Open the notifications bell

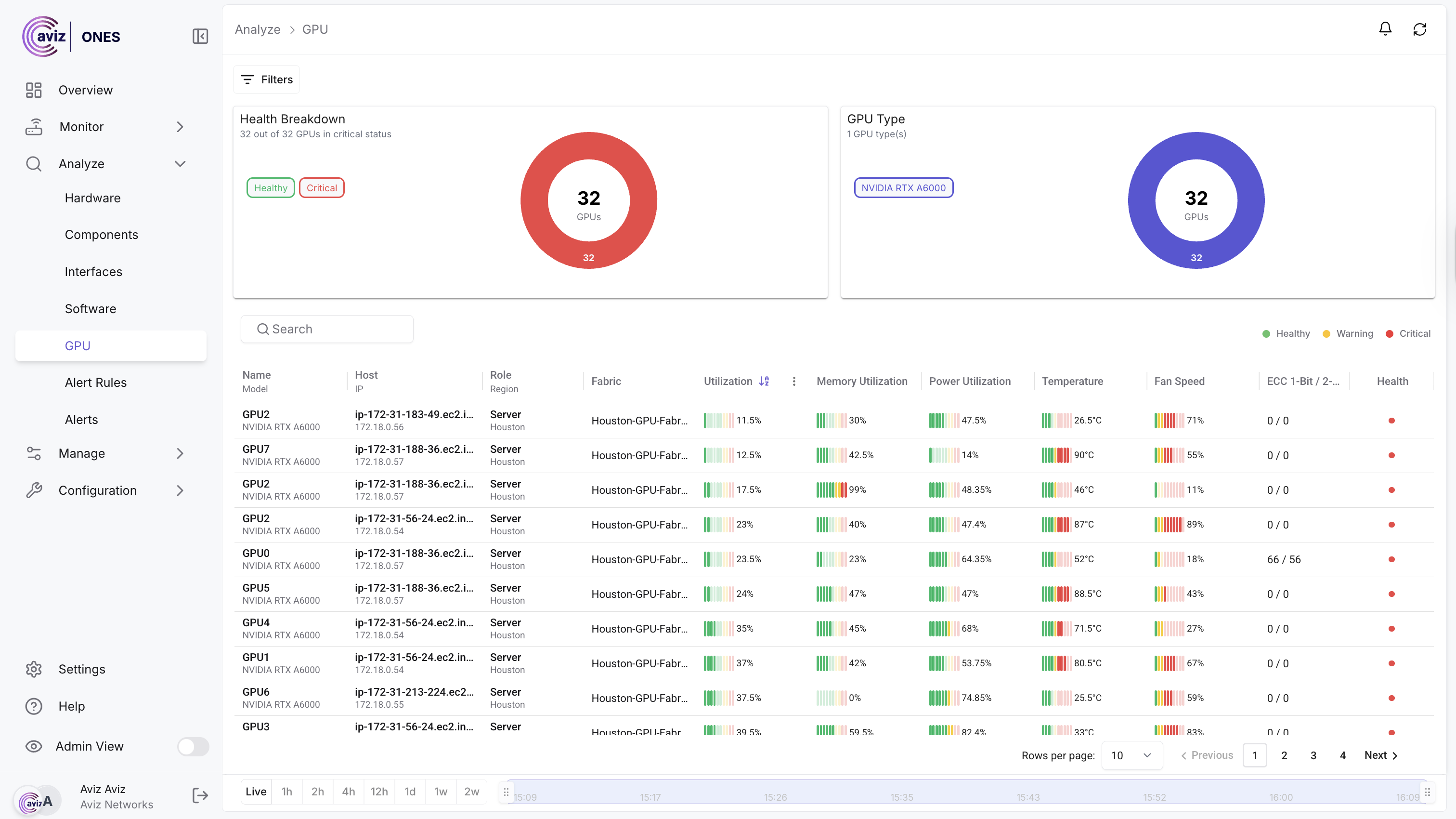[x=1385, y=29]
